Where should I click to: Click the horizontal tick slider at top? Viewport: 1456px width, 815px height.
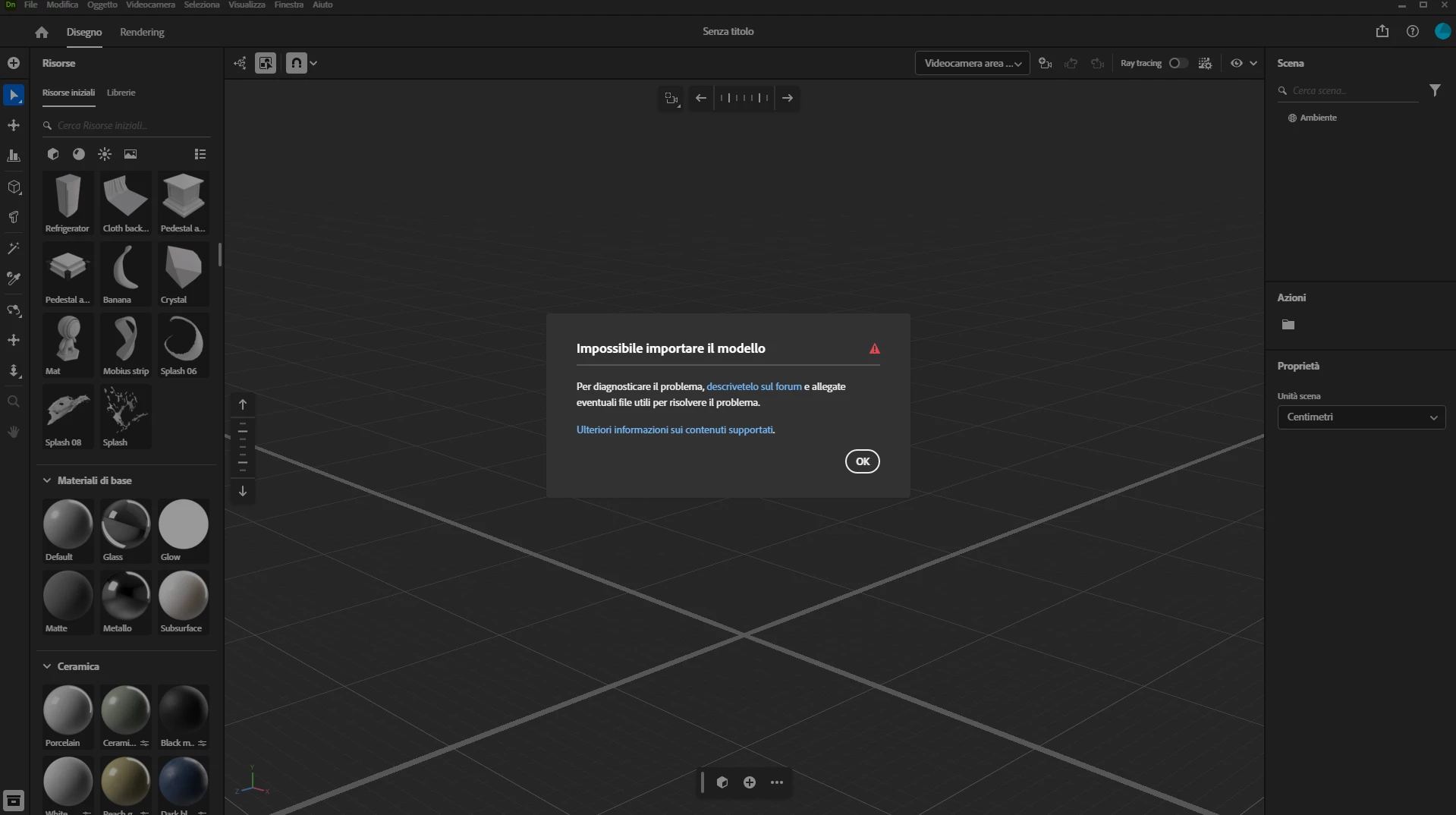[744, 98]
